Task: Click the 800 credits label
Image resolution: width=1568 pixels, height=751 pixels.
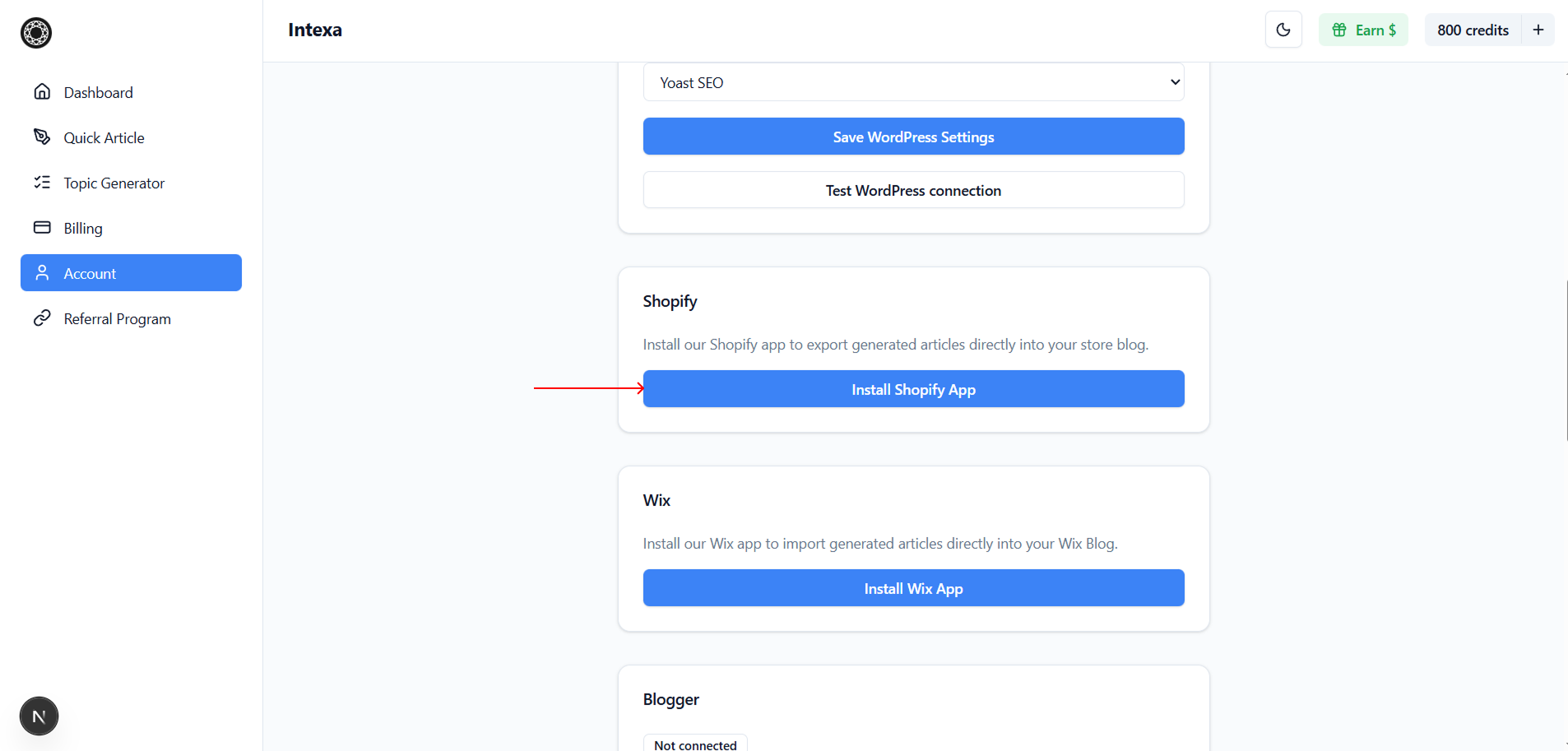Action: pos(1473,30)
